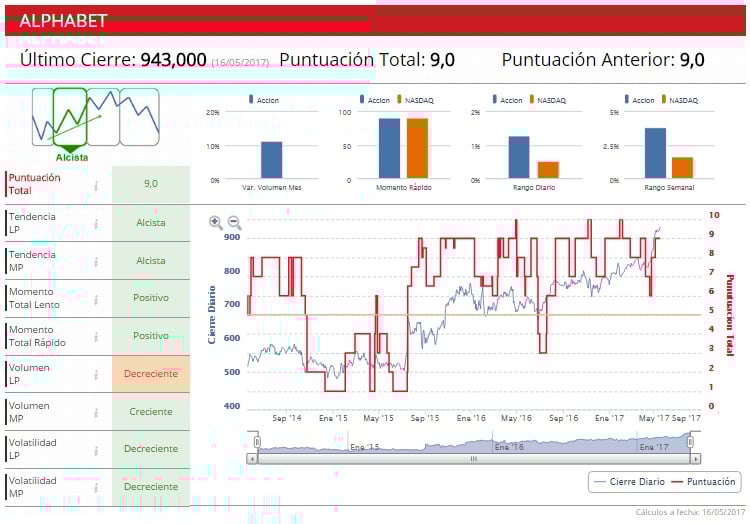Screen dimensions: 750x524
Task: Click blue Accion bar in Rango Diario chart
Action: click(519, 158)
